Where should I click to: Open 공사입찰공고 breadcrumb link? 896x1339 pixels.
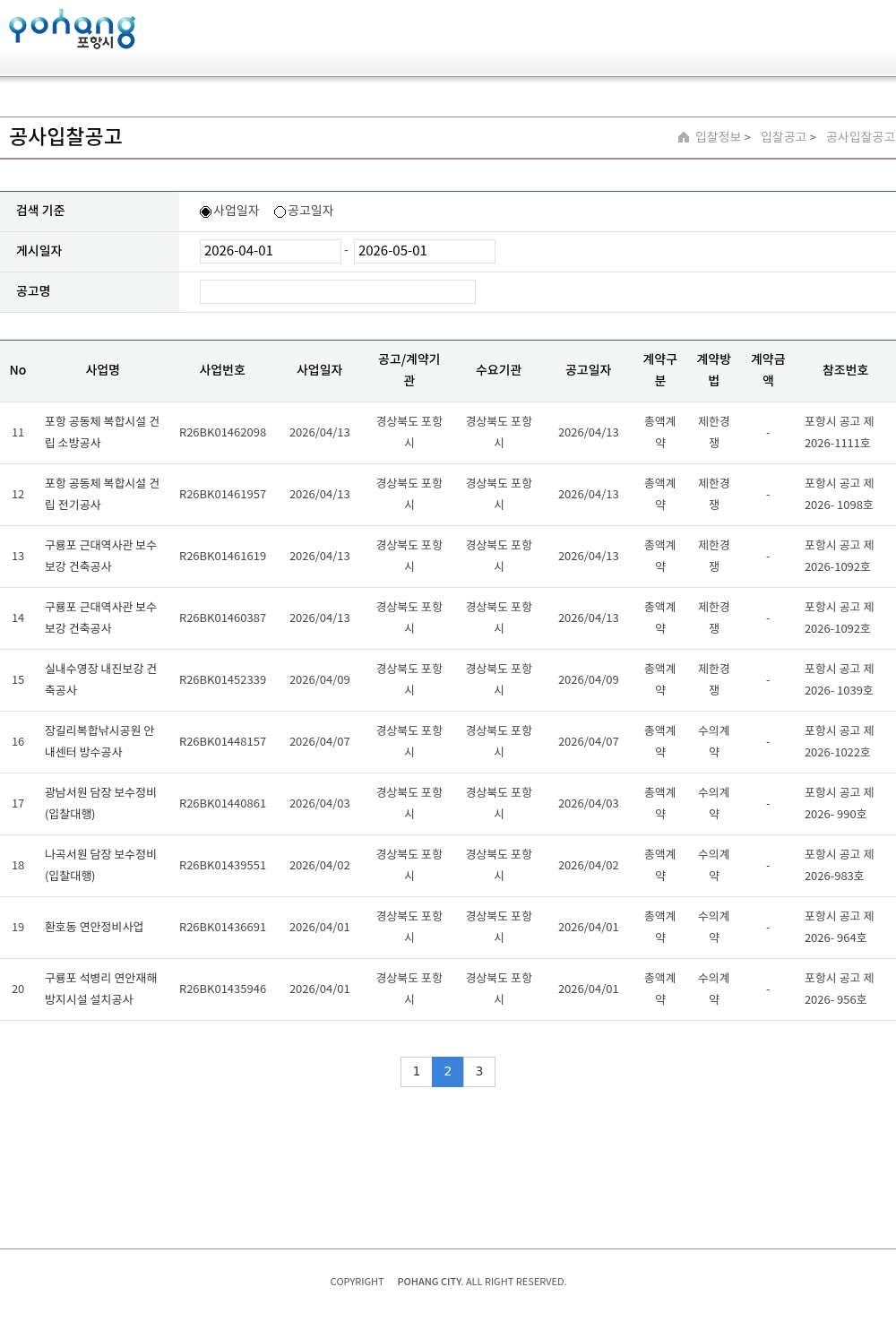(x=859, y=137)
